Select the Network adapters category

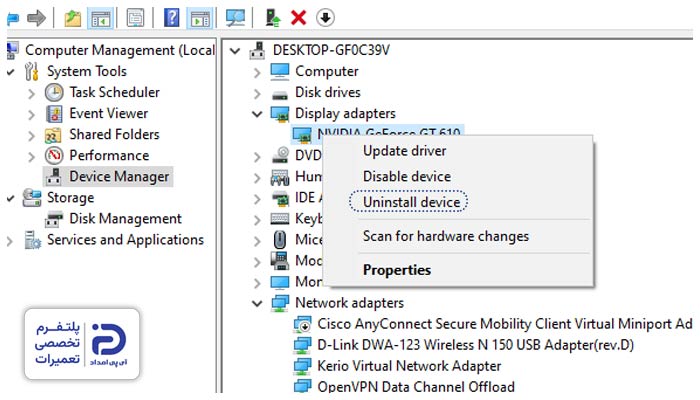coord(349,303)
